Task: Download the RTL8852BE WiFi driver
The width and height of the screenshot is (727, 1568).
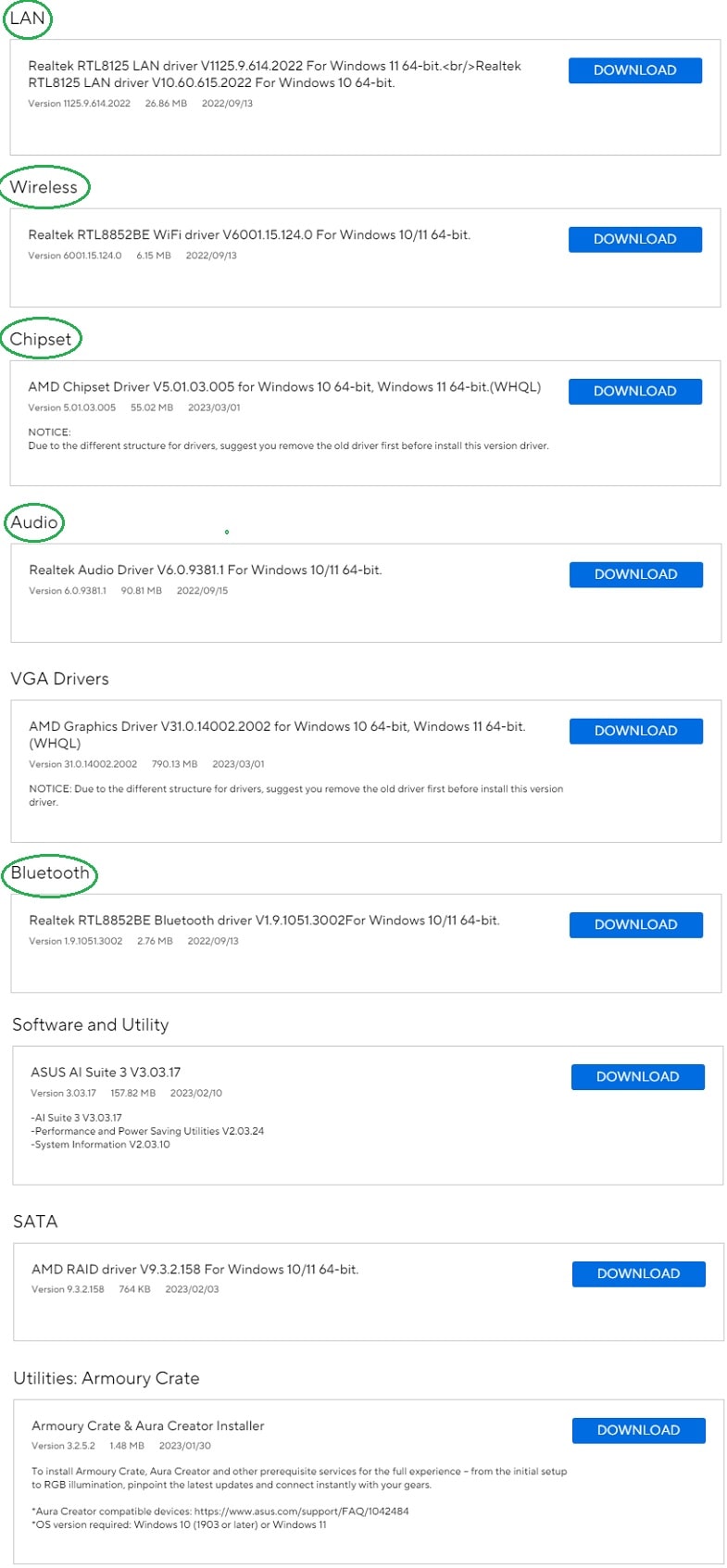Action: (x=634, y=239)
